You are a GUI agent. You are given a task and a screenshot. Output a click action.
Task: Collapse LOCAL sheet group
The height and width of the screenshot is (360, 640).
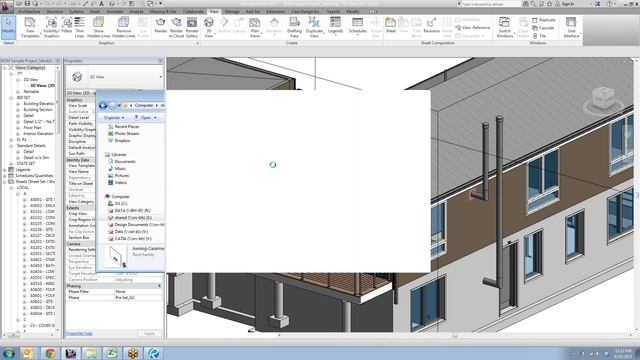click(11, 188)
